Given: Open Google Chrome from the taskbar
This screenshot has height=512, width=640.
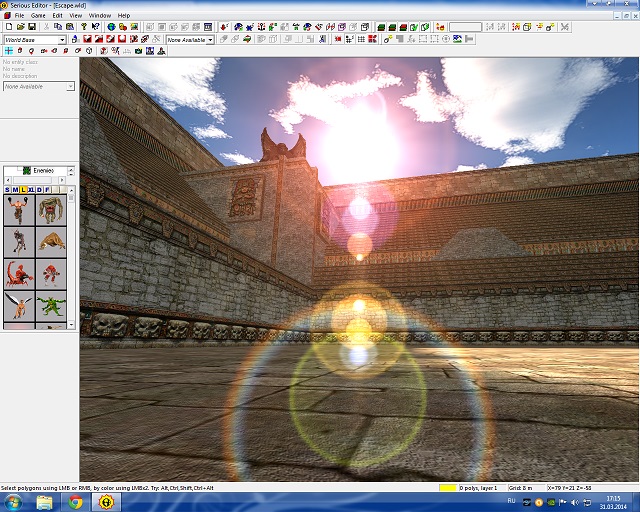Looking at the screenshot, I should tap(76, 502).
